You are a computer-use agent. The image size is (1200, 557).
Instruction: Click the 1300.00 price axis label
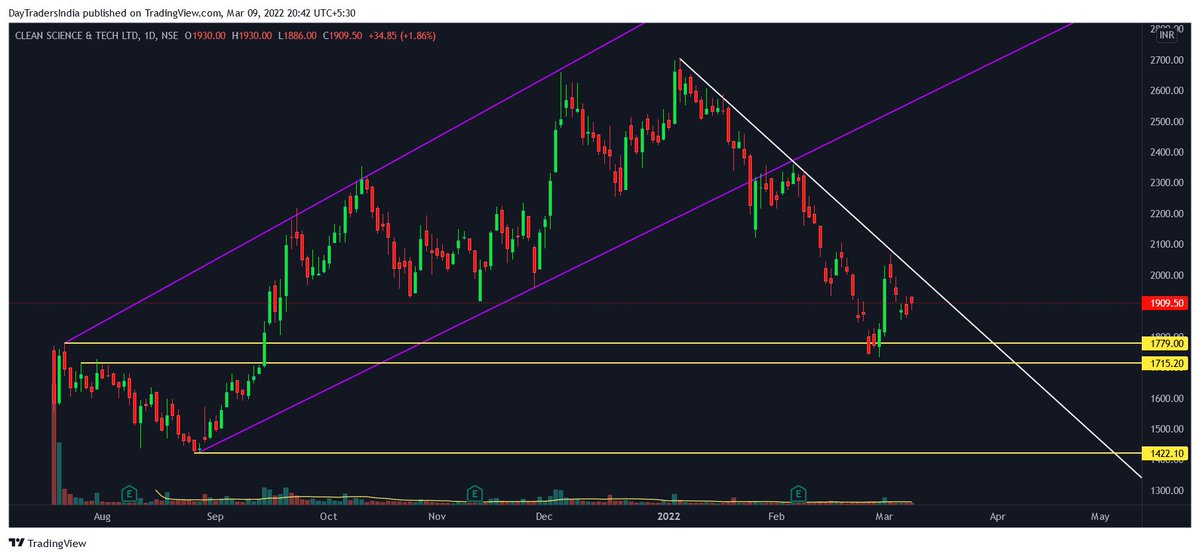click(1166, 491)
